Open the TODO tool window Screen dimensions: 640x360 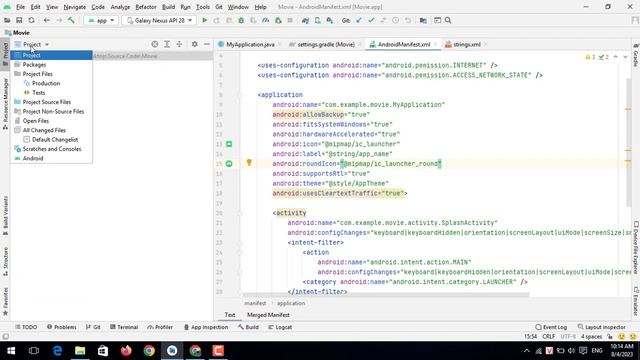[x=26, y=327]
